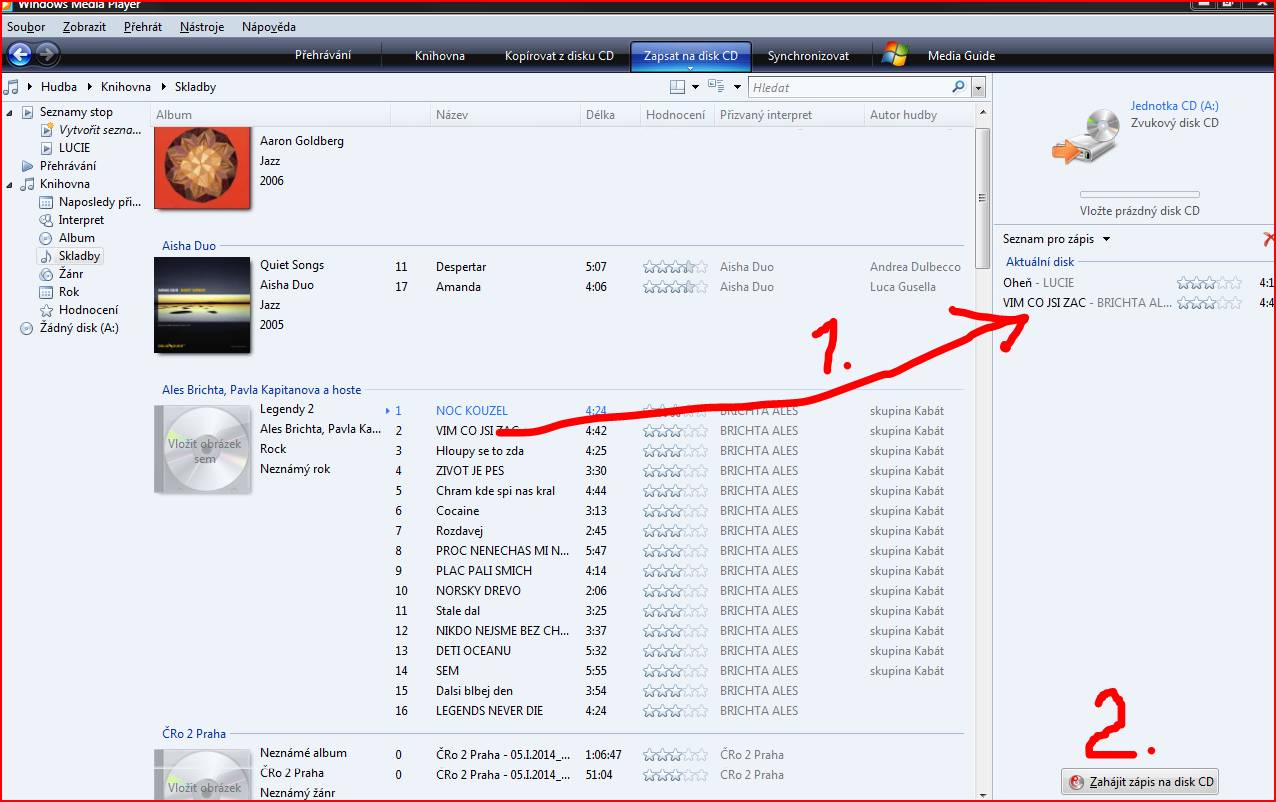
Task: Set the star rating for Despertar
Action: point(675,267)
